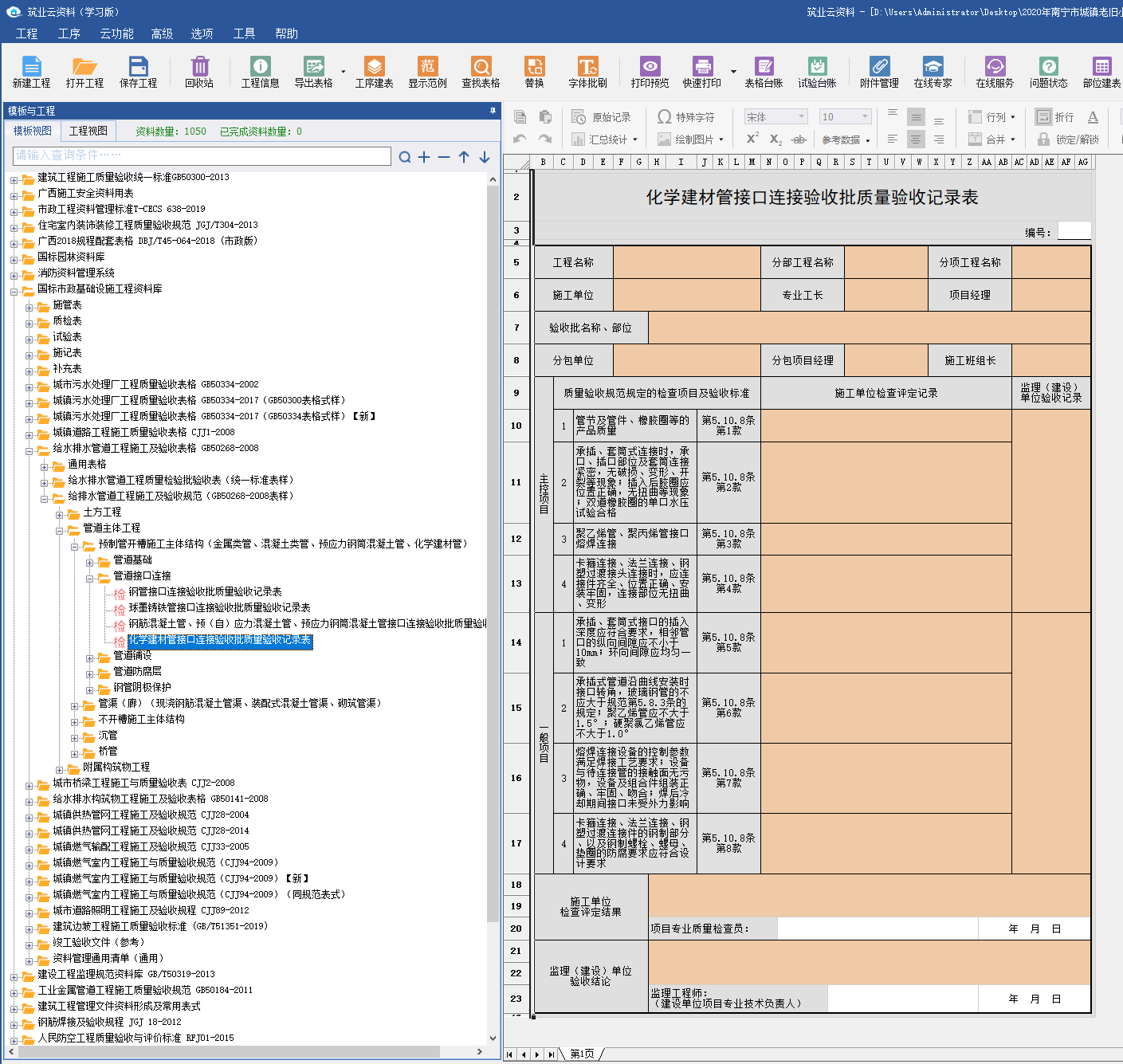Click the tree search magnifier icon
The image size is (1123, 1064).
click(405, 157)
